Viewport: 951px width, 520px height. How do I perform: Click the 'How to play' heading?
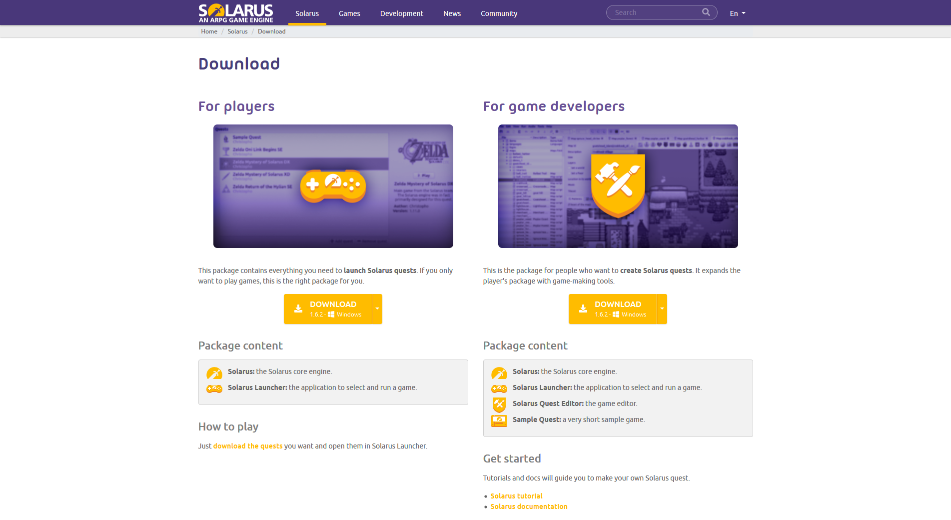(x=228, y=427)
